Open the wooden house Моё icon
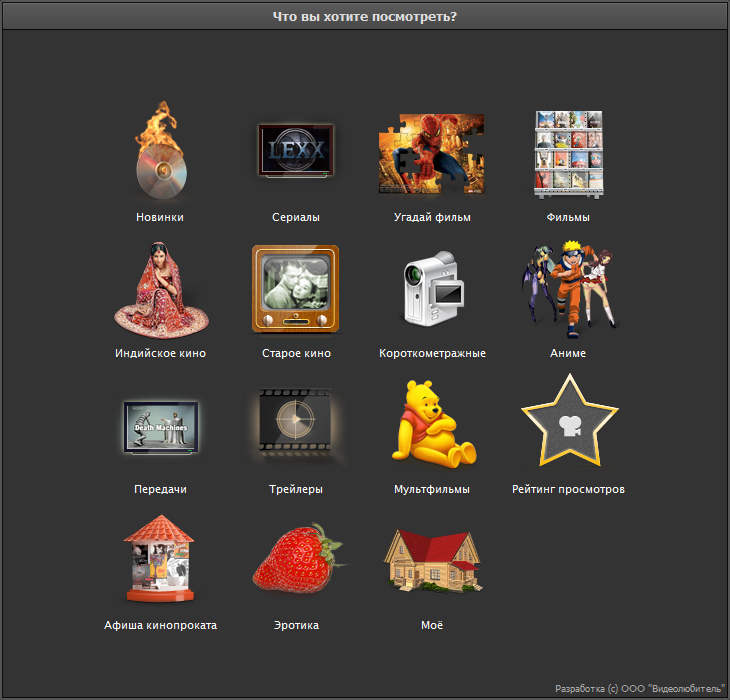 [x=433, y=561]
